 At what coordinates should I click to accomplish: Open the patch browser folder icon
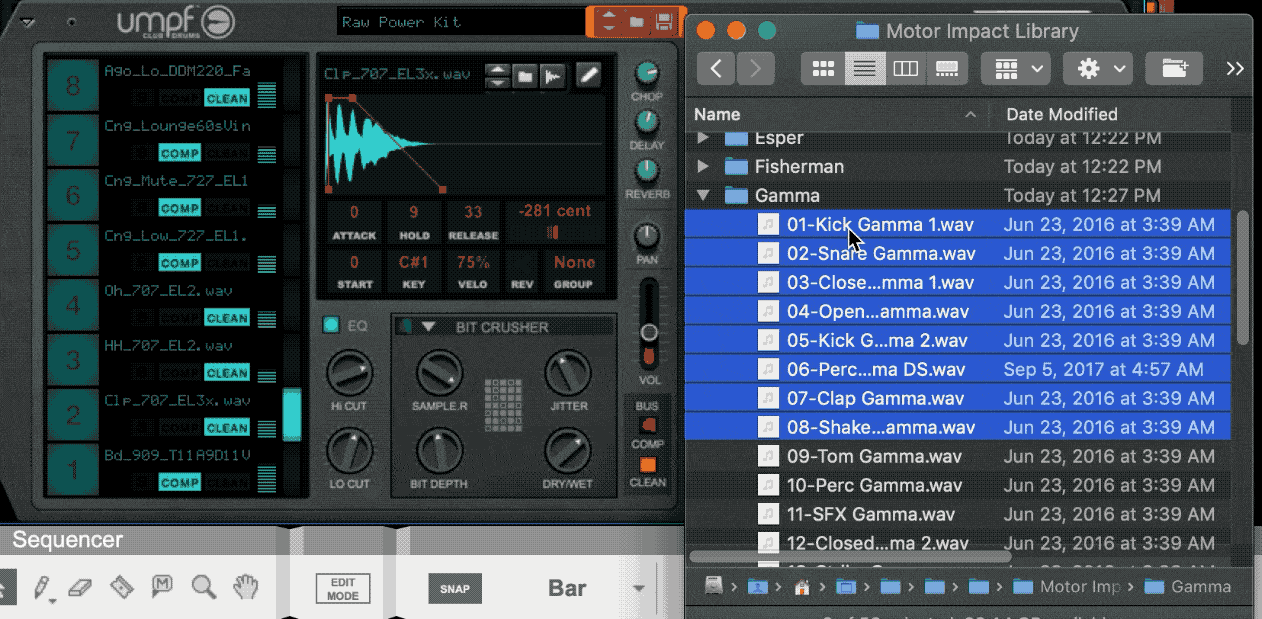tap(636, 21)
